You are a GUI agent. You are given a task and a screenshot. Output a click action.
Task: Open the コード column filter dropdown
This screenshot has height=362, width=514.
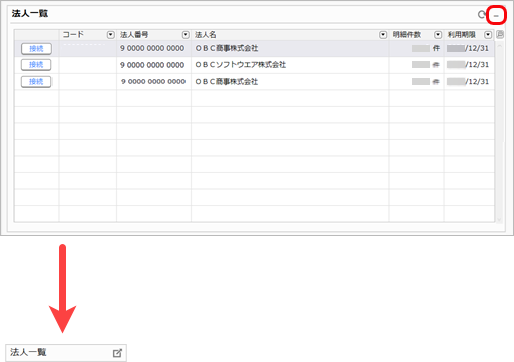click(111, 35)
